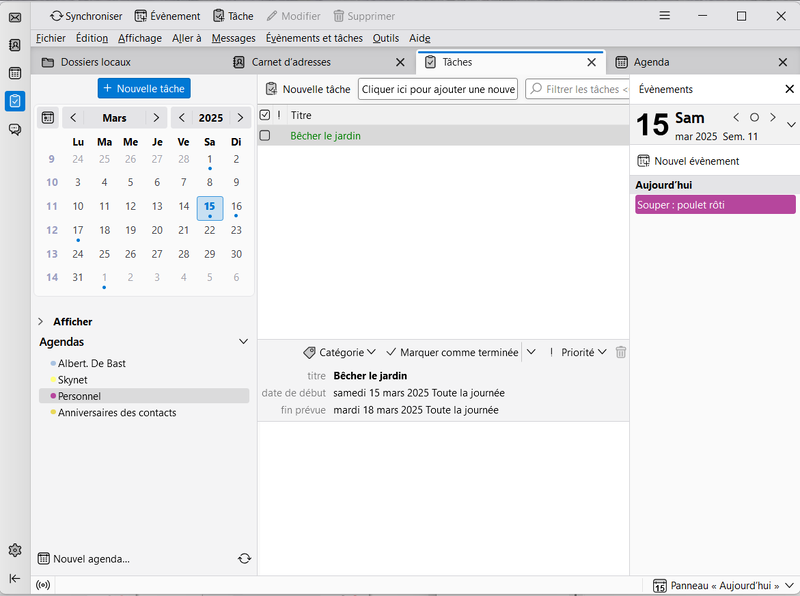Select the Bêcher le jardin task row
This screenshot has width=800, height=596.
point(443,135)
